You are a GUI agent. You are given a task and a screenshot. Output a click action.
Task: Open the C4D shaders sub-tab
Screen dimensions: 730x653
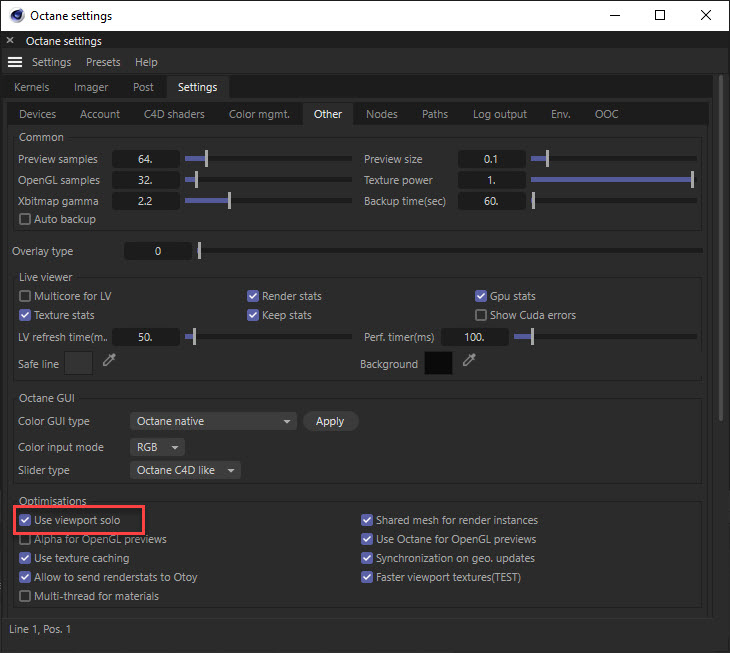174,114
